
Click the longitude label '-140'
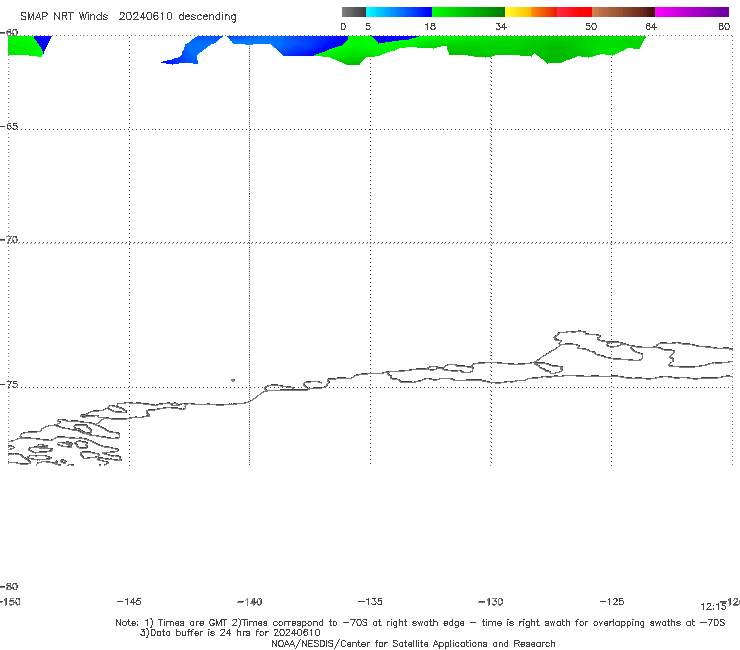pos(250,602)
